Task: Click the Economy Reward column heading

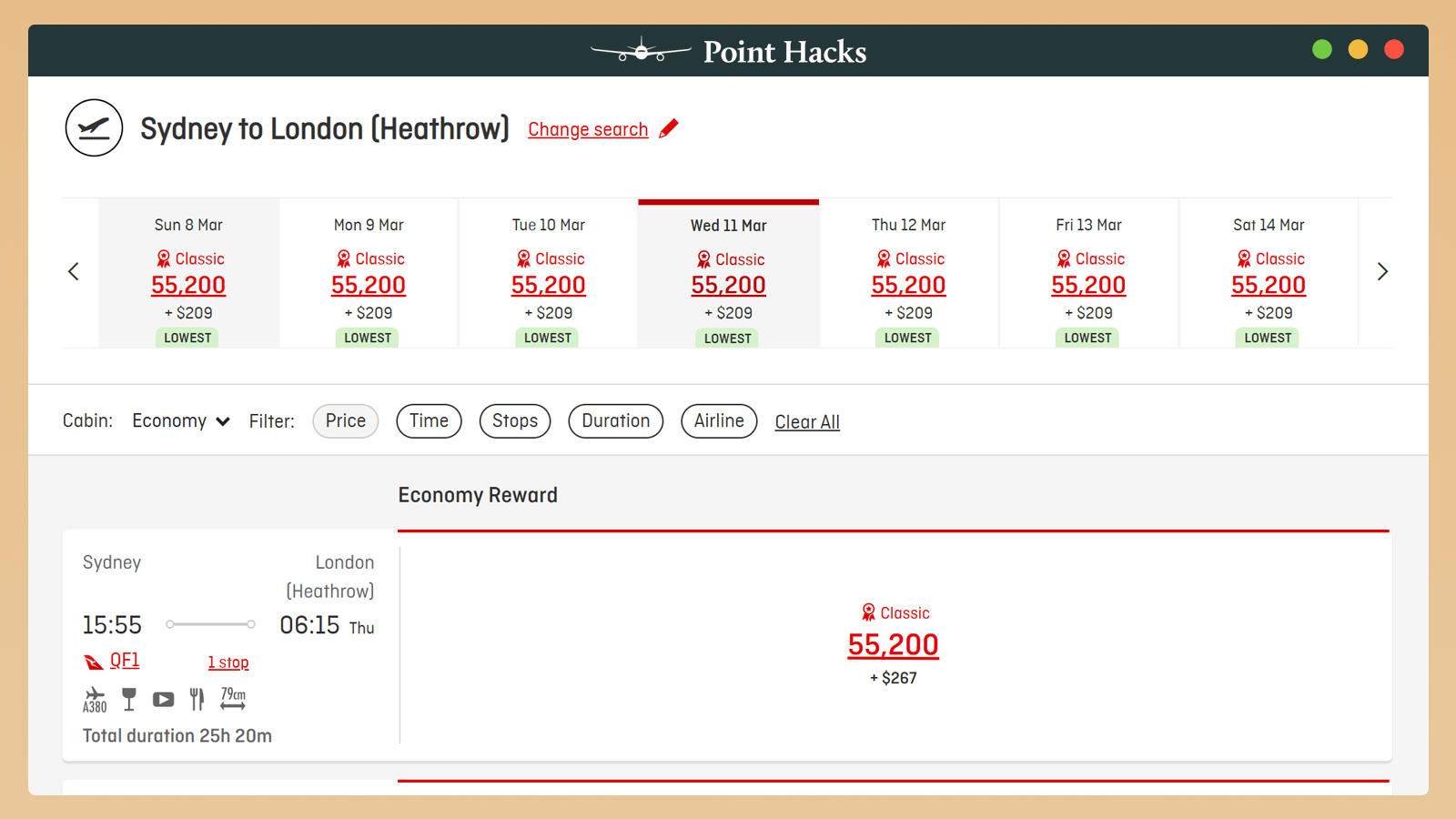Action: [x=478, y=495]
